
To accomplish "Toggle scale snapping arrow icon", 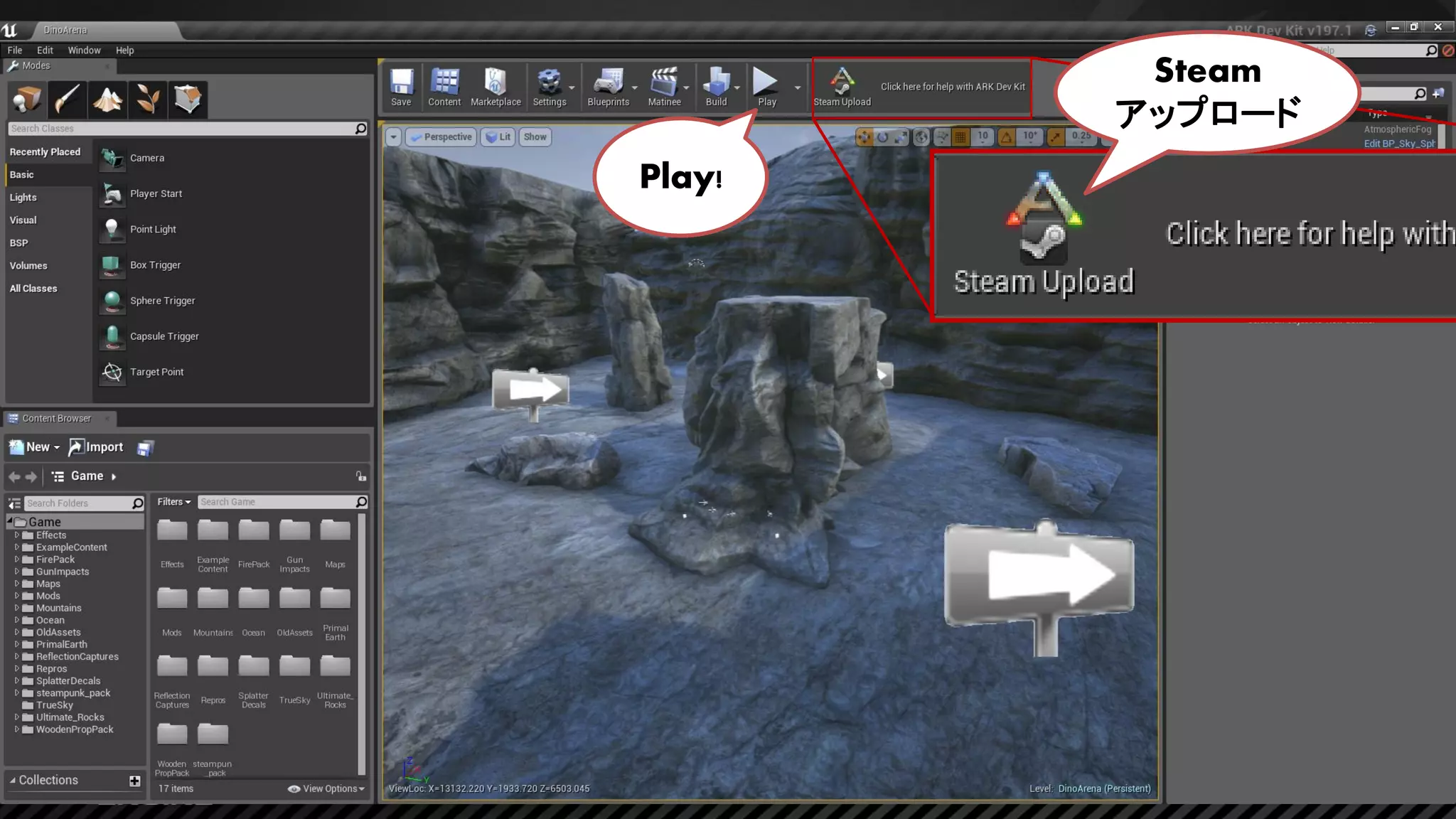I will pyautogui.click(x=1056, y=137).
